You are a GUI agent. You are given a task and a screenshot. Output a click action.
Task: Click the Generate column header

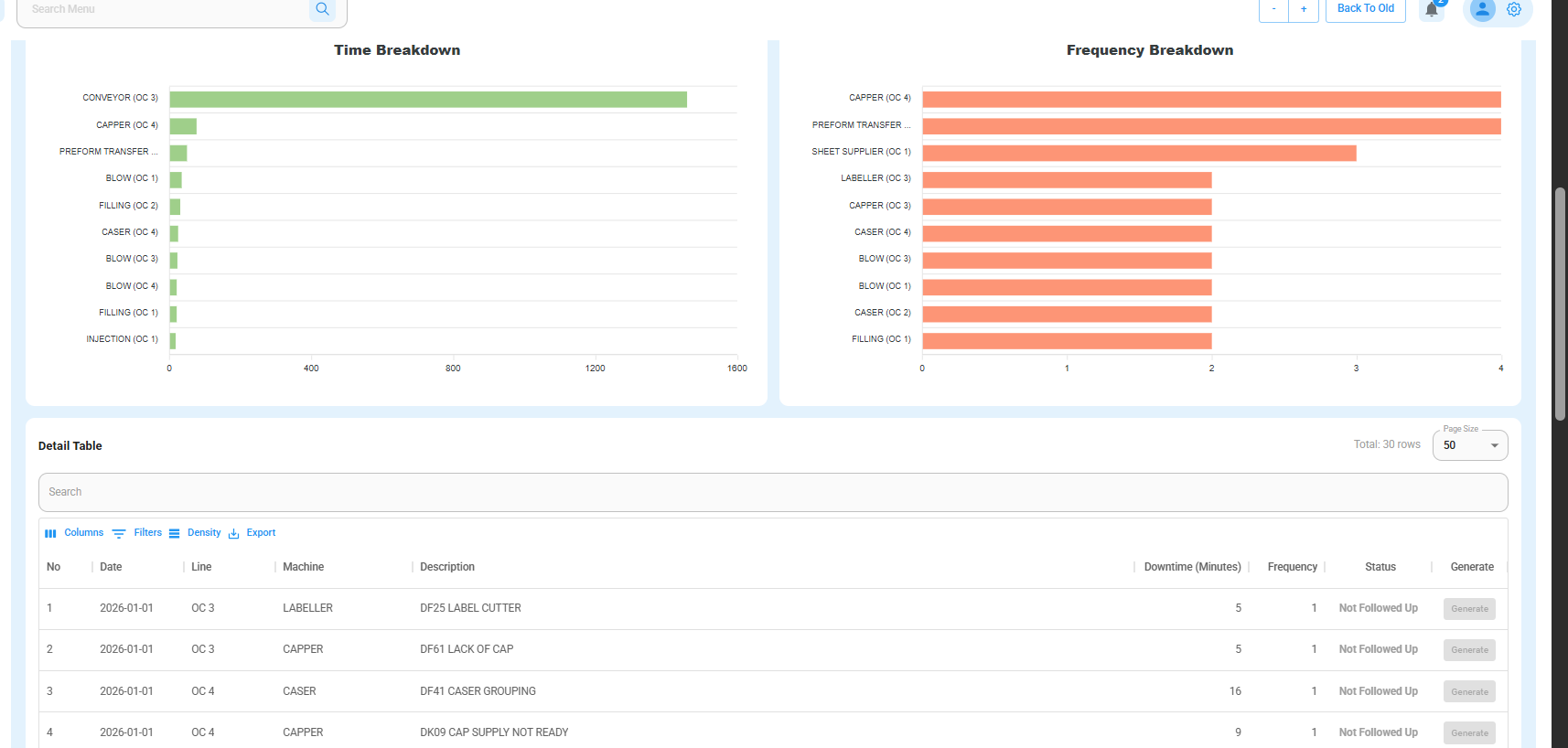(1472, 567)
